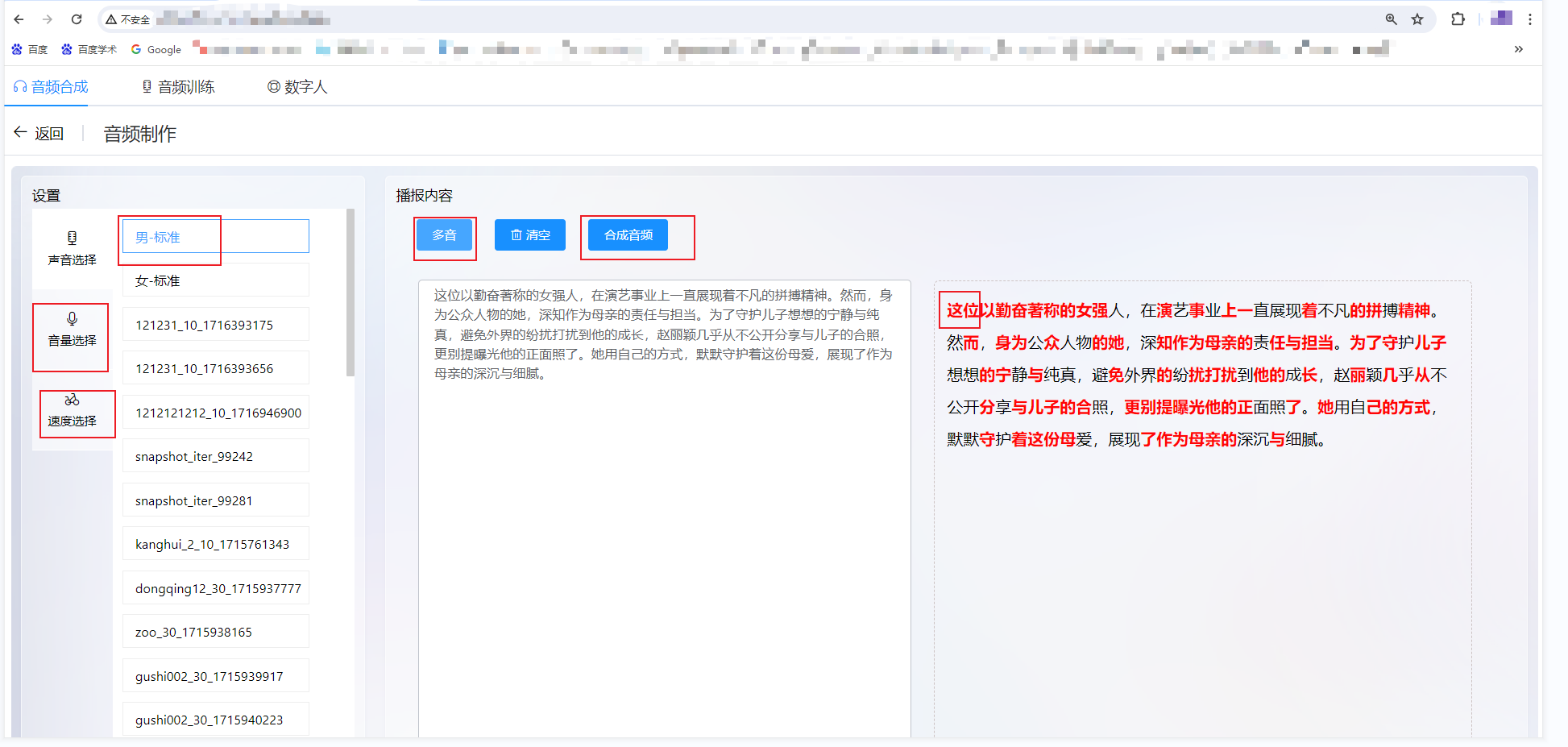Select the kanghui_2_10_1715761343 voice
1568x747 pixels.
pyautogui.click(x=216, y=544)
